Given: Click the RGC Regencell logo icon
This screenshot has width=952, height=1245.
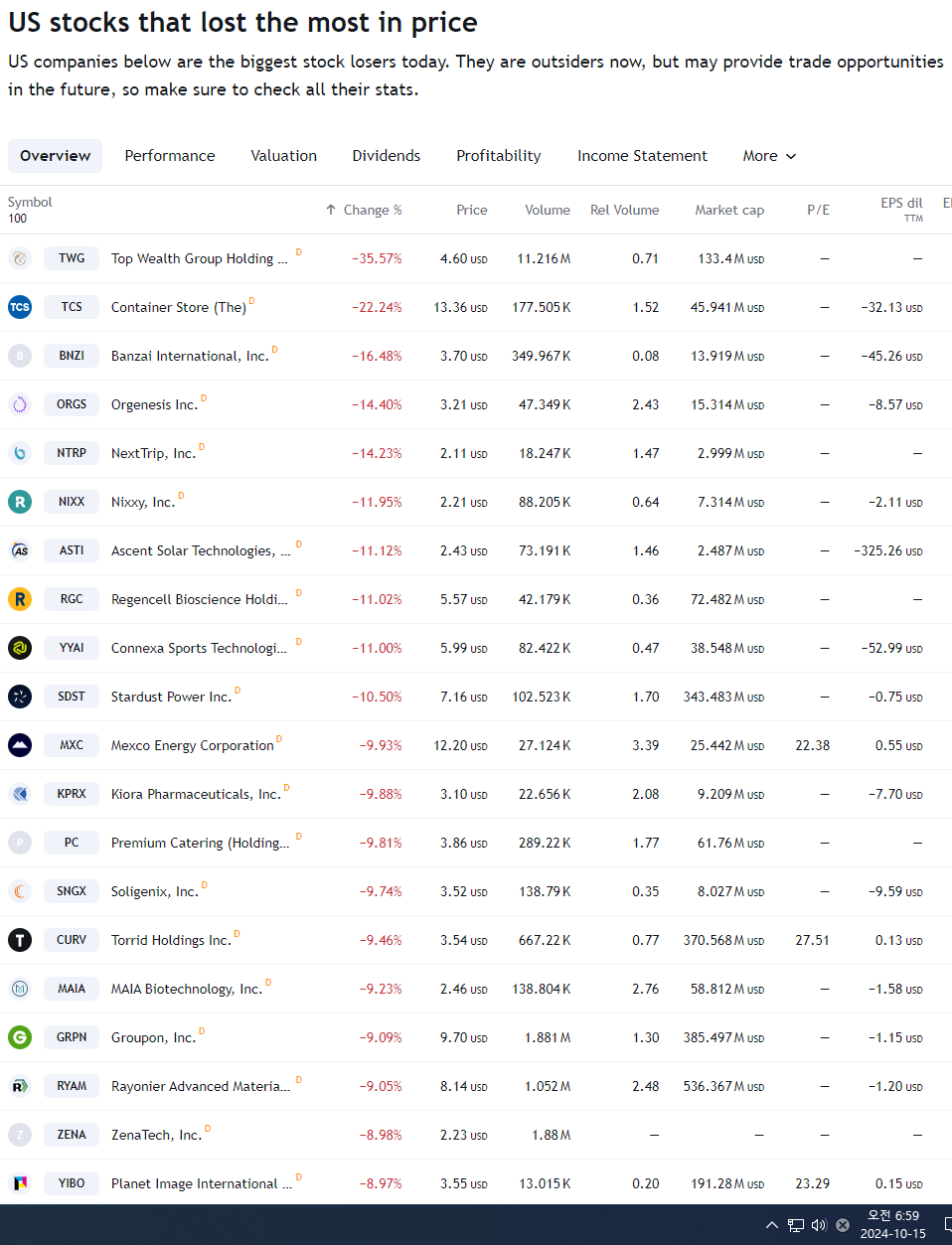Looking at the screenshot, I should (x=20, y=599).
